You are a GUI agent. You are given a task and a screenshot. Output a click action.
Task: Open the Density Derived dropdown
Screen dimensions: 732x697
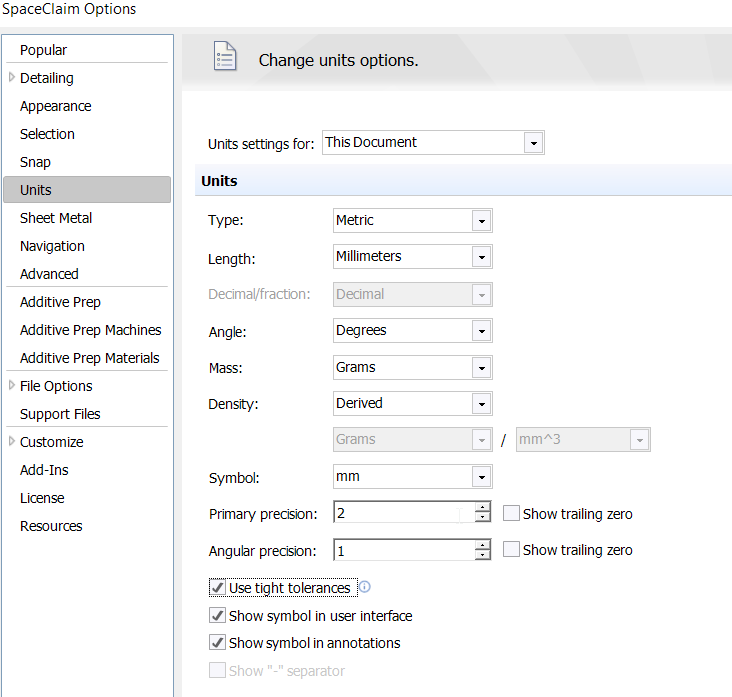point(413,403)
